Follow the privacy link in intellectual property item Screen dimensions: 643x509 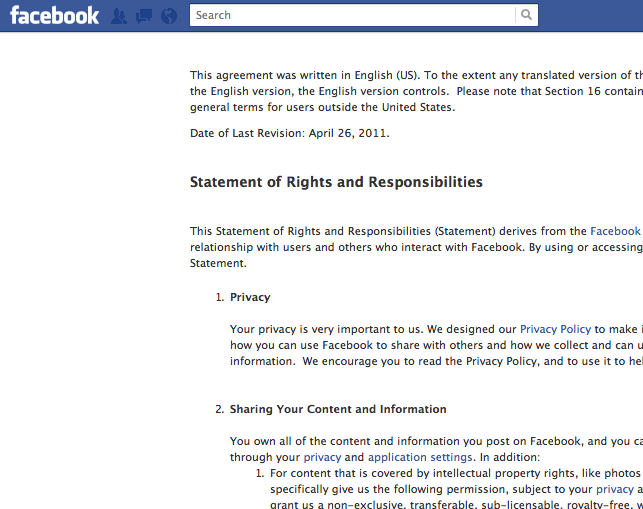615,489
